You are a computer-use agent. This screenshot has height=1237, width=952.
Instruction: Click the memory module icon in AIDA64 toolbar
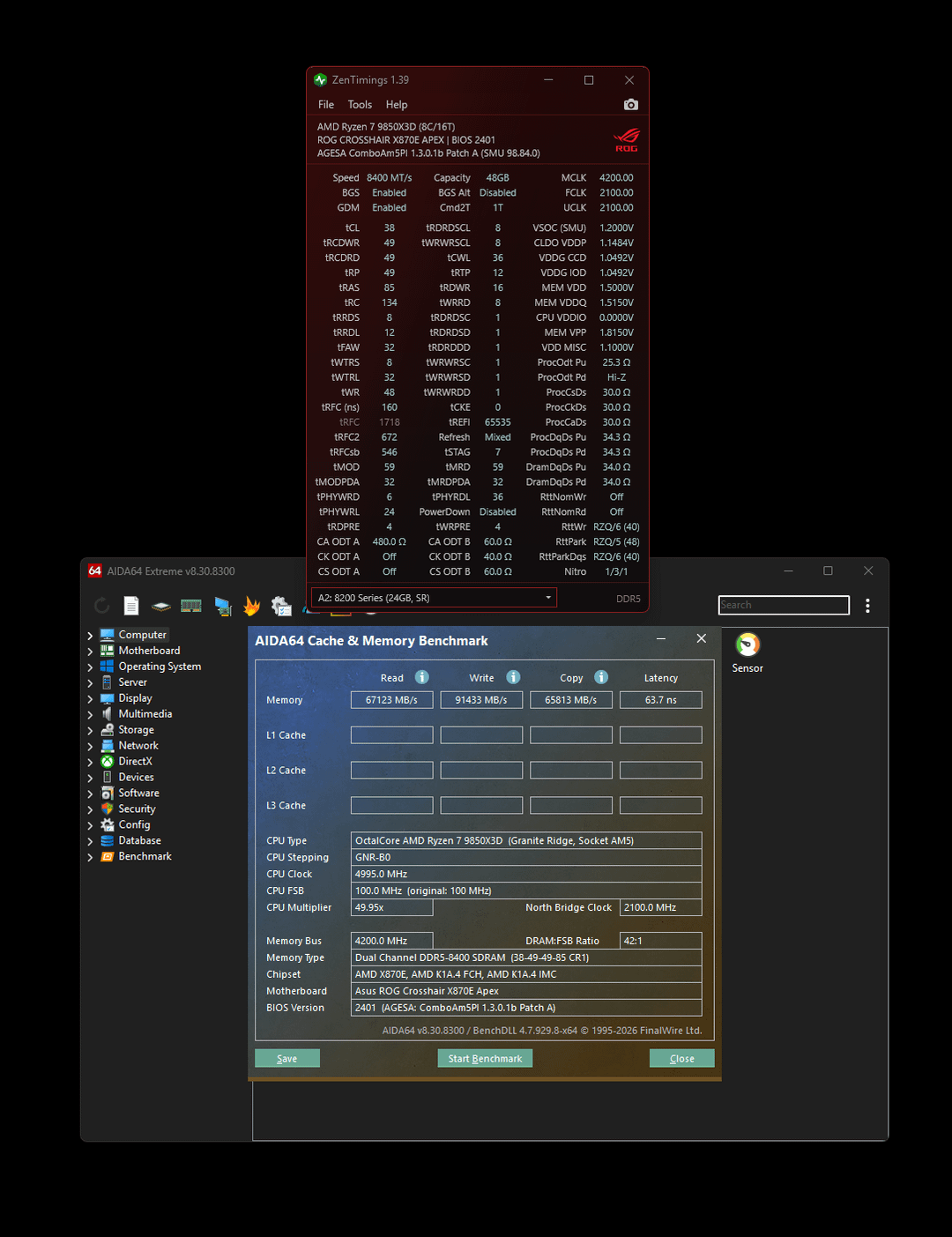191,605
